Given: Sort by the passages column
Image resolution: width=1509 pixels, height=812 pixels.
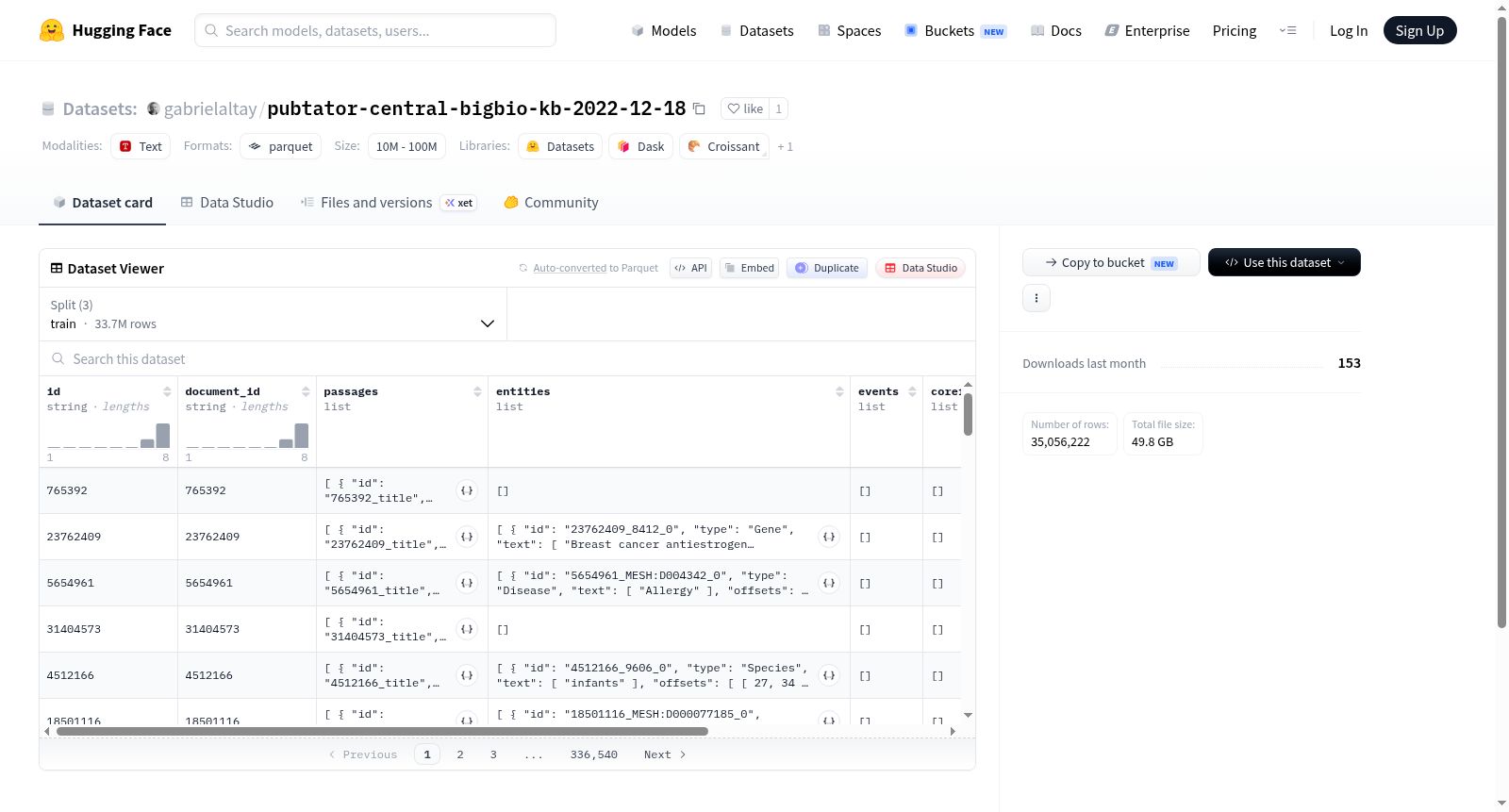Looking at the screenshot, I should (477, 391).
